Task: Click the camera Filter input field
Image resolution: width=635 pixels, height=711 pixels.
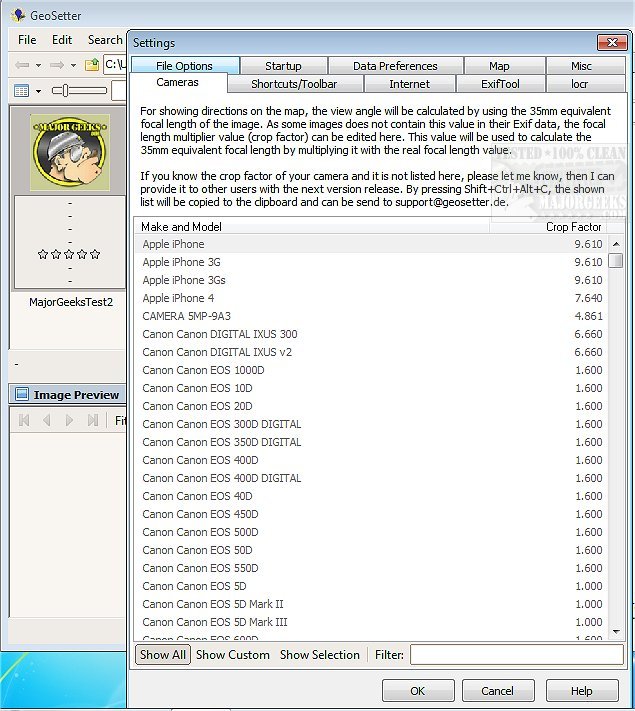Action: [x=517, y=655]
